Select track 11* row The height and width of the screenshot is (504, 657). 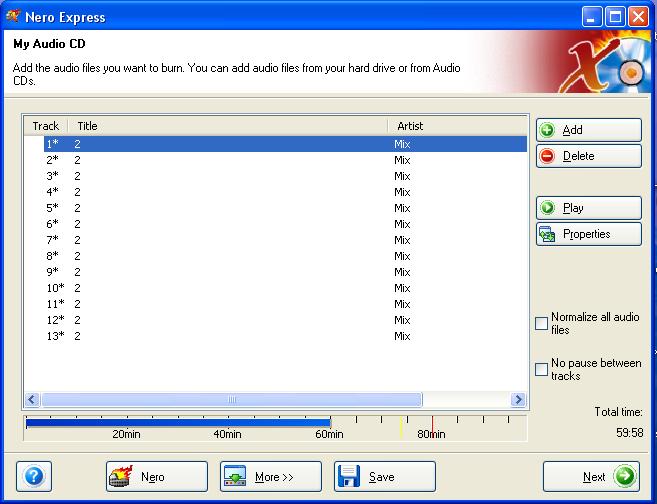point(285,304)
